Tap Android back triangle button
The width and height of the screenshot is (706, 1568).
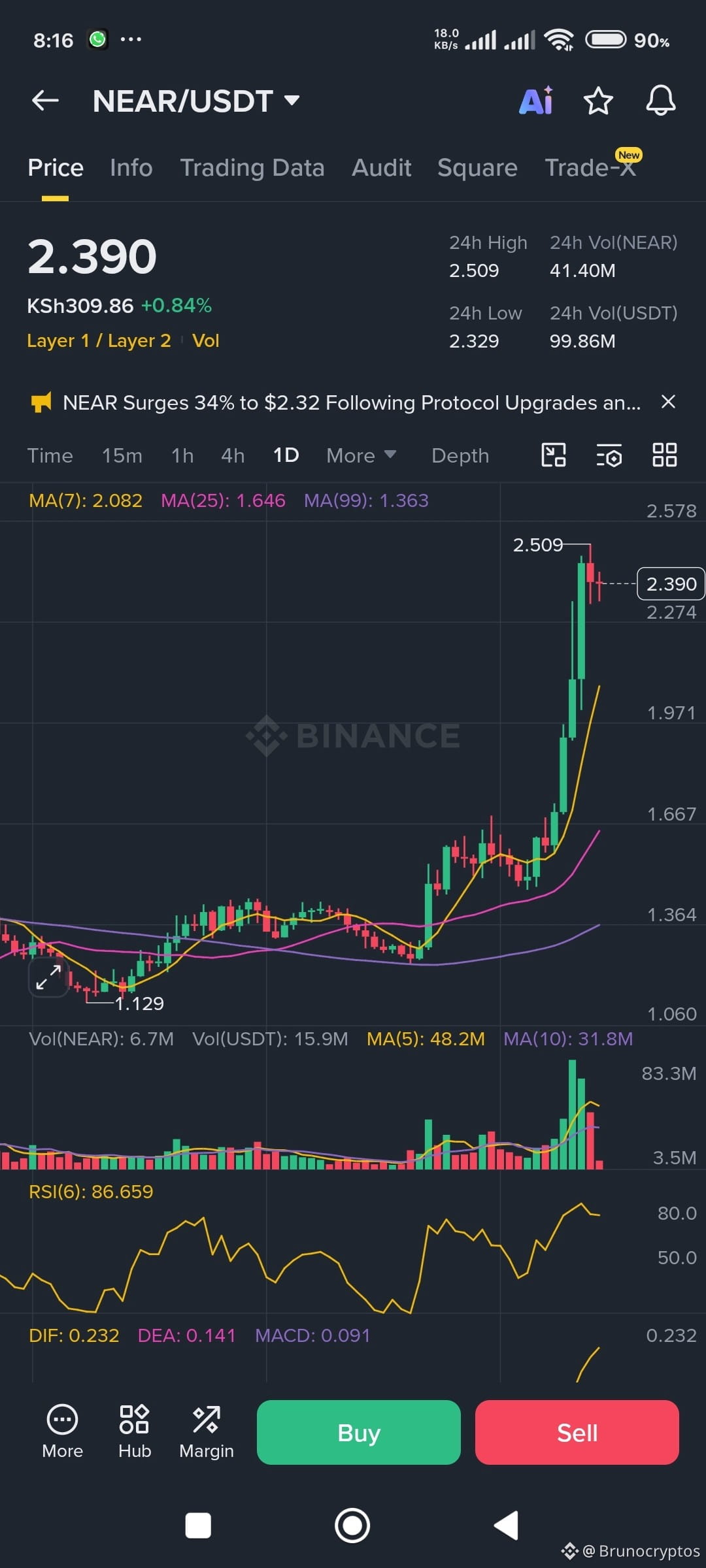click(506, 1526)
